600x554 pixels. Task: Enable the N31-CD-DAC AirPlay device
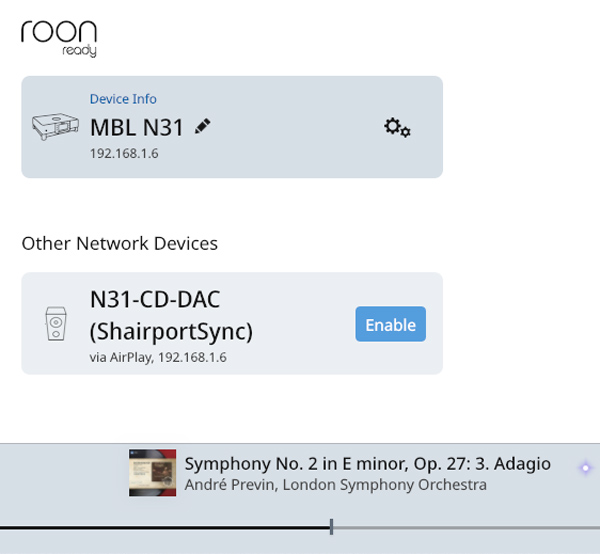[x=390, y=324]
